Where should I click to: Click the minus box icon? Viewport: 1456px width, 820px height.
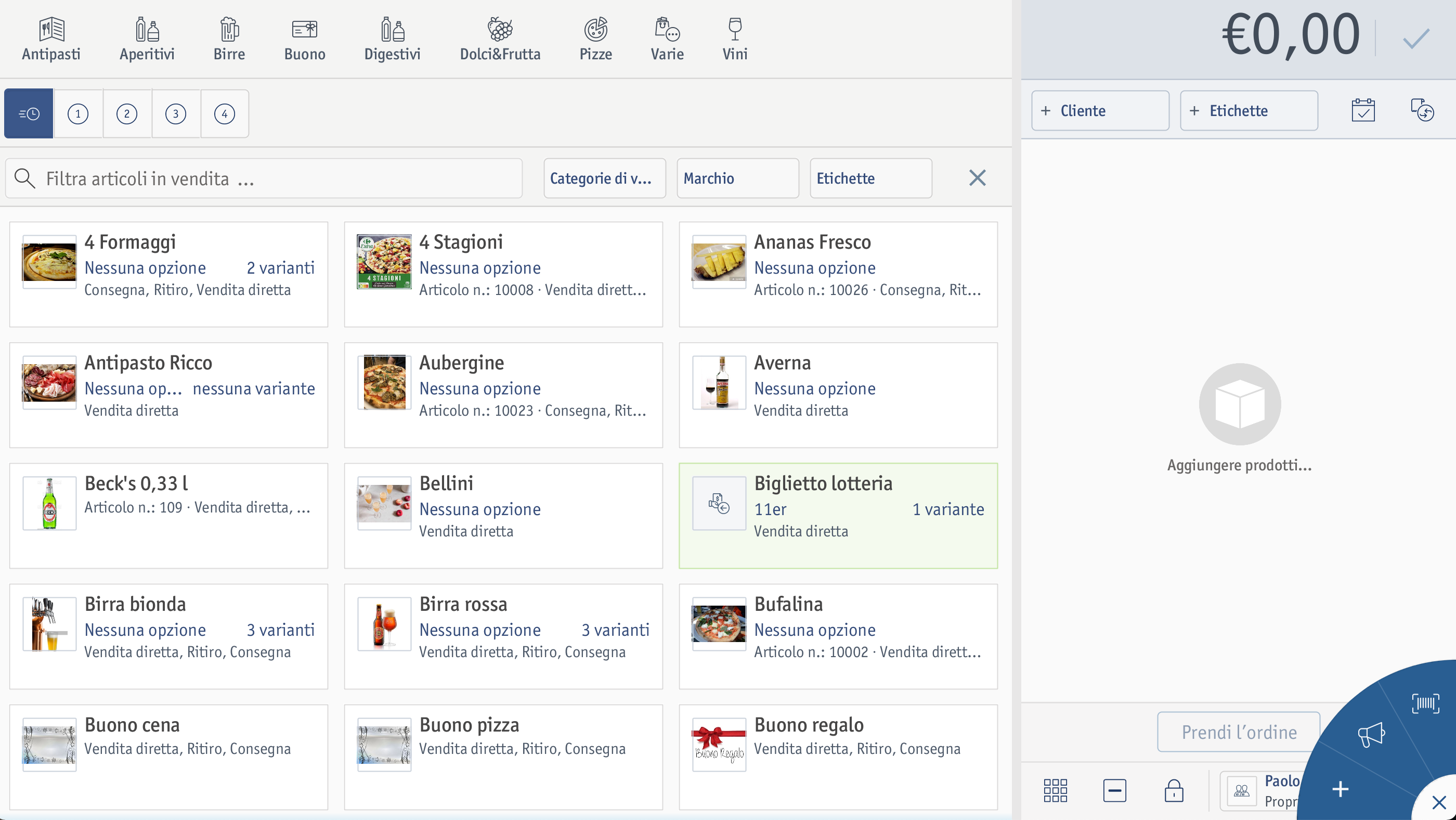click(x=1114, y=790)
